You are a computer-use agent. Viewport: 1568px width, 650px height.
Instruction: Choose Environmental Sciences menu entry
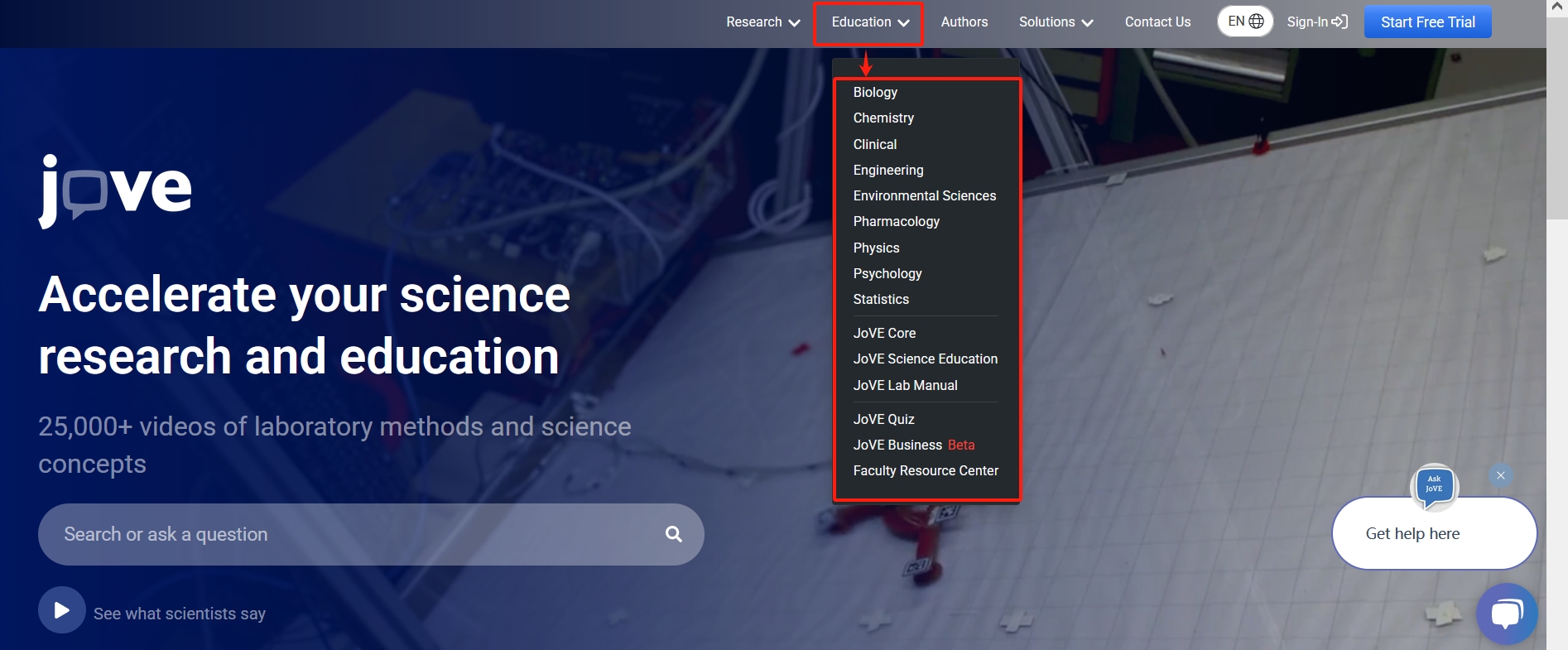tap(925, 195)
